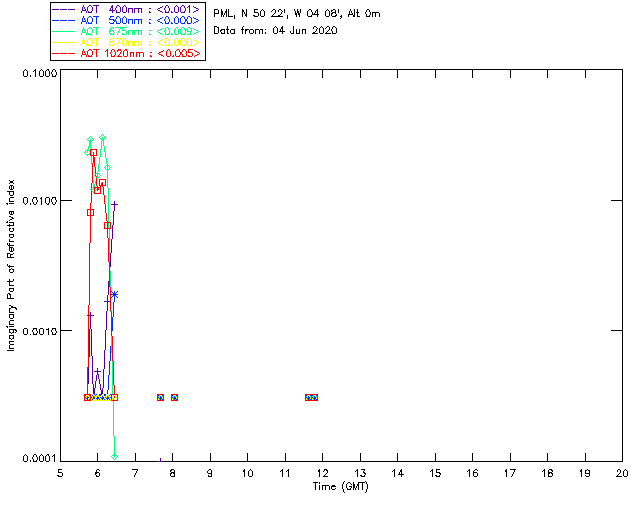Click the x-axis tick label 17
This screenshot has height=512, width=640.
510,473
